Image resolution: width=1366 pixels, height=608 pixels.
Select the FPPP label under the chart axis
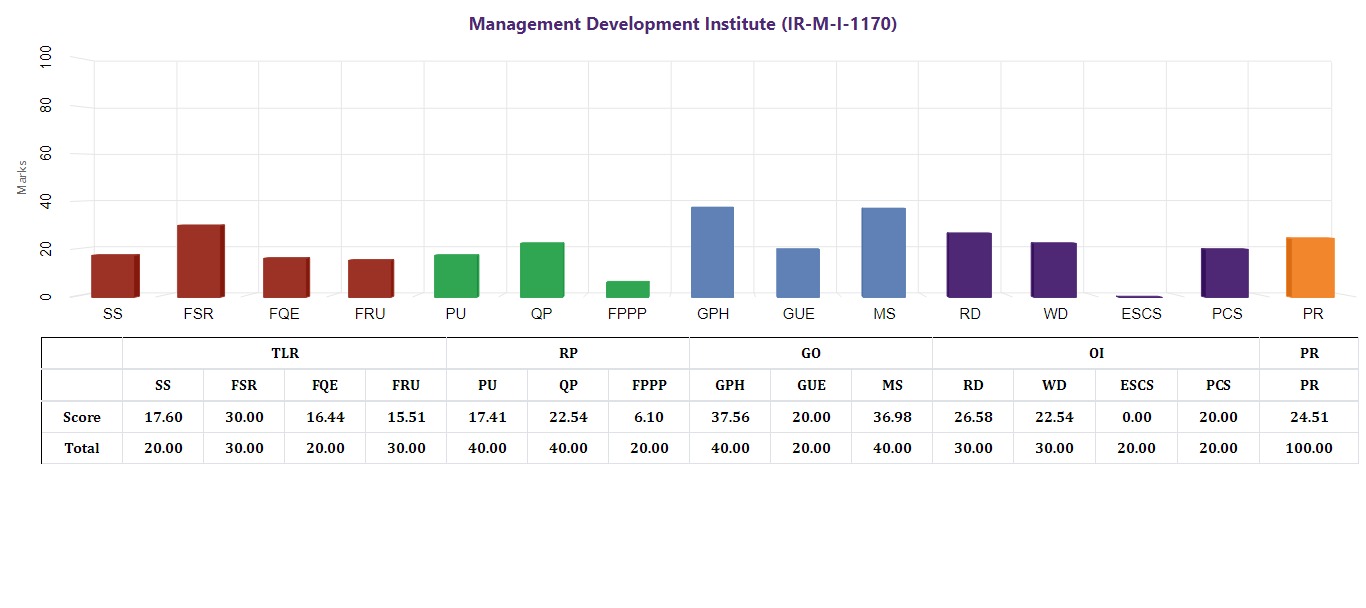tap(627, 313)
